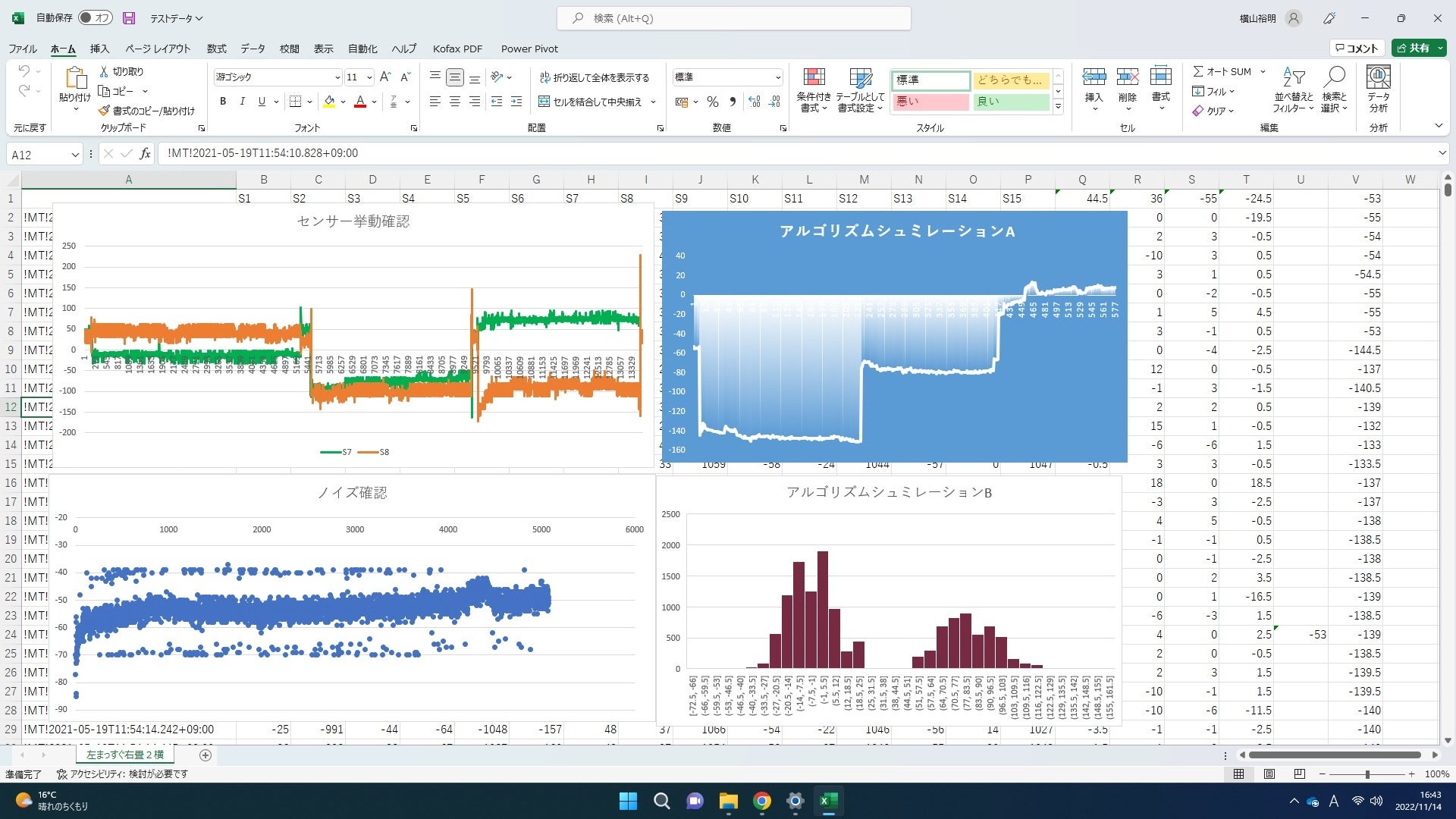Toggle italic formatting

[x=242, y=102]
